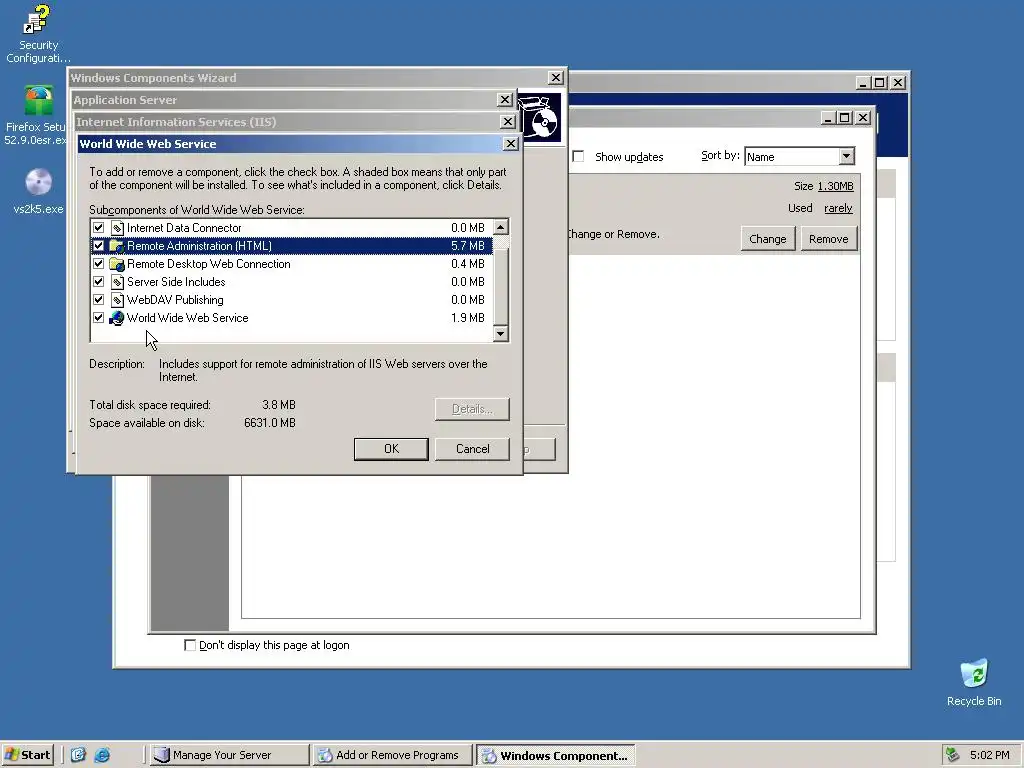Select the WebDAV Publishing row text
This screenshot has height=768, width=1024.
[175, 300]
